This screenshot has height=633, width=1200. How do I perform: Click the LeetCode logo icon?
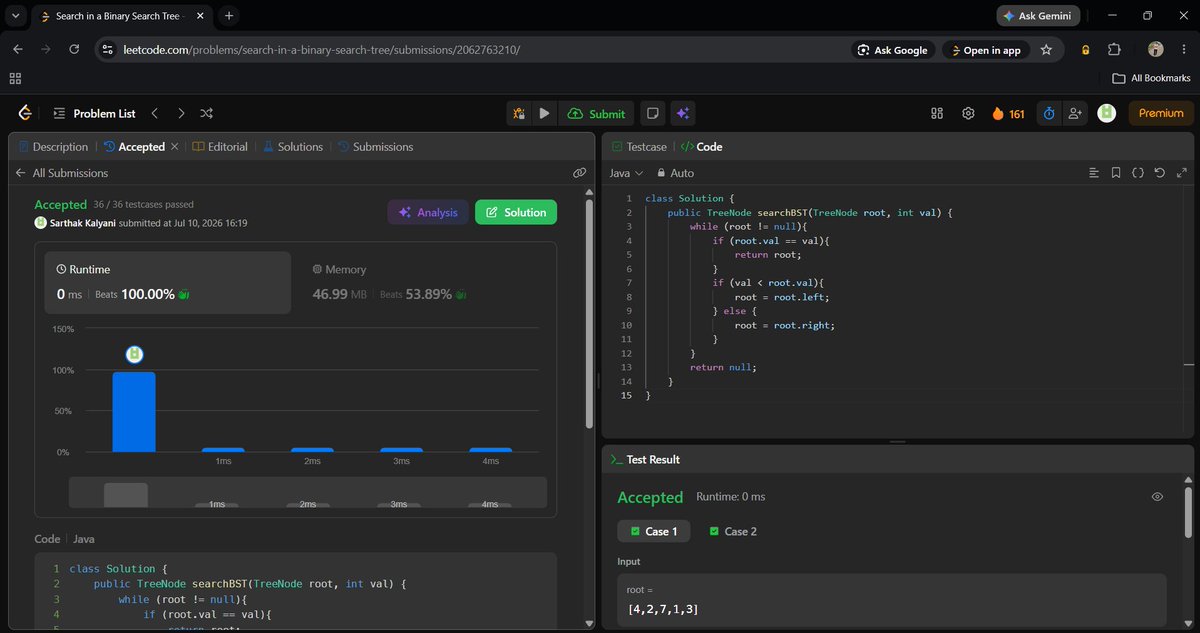coord(25,113)
